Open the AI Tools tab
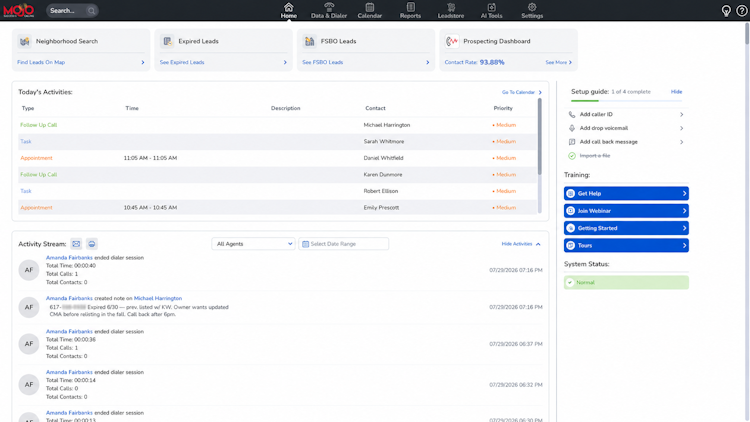 click(491, 11)
